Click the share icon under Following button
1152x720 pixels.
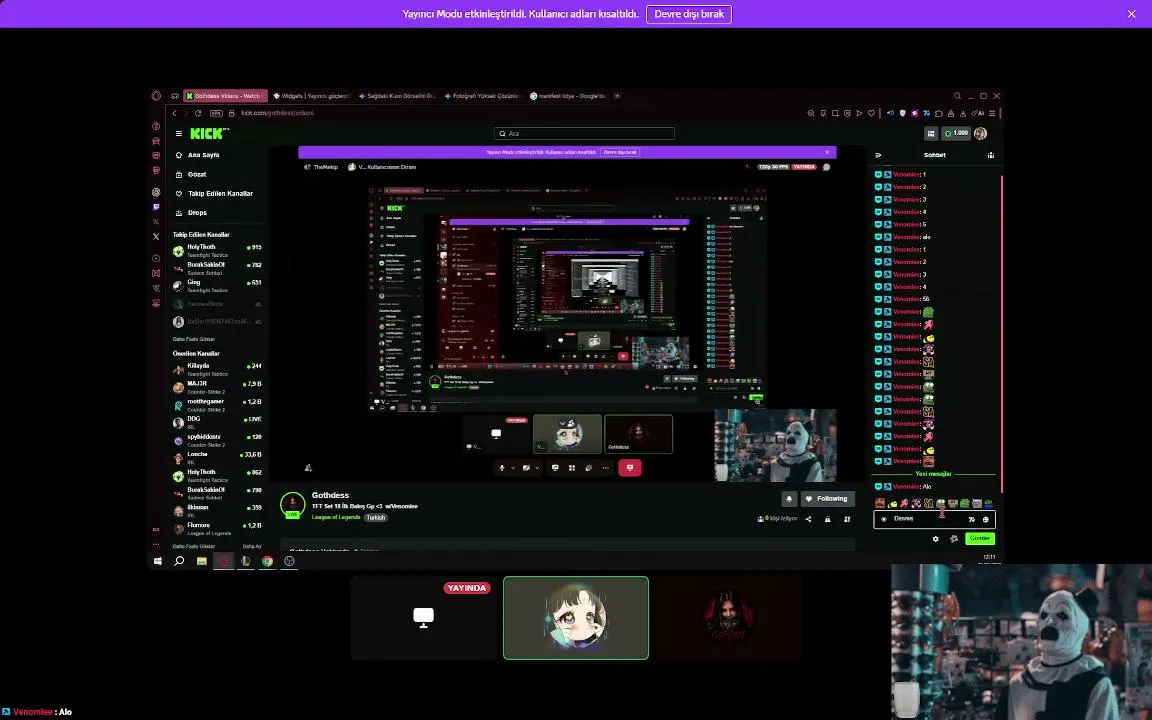(808, 519)
